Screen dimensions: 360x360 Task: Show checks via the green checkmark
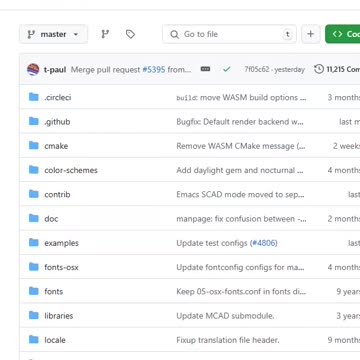[x=227, y=69]
